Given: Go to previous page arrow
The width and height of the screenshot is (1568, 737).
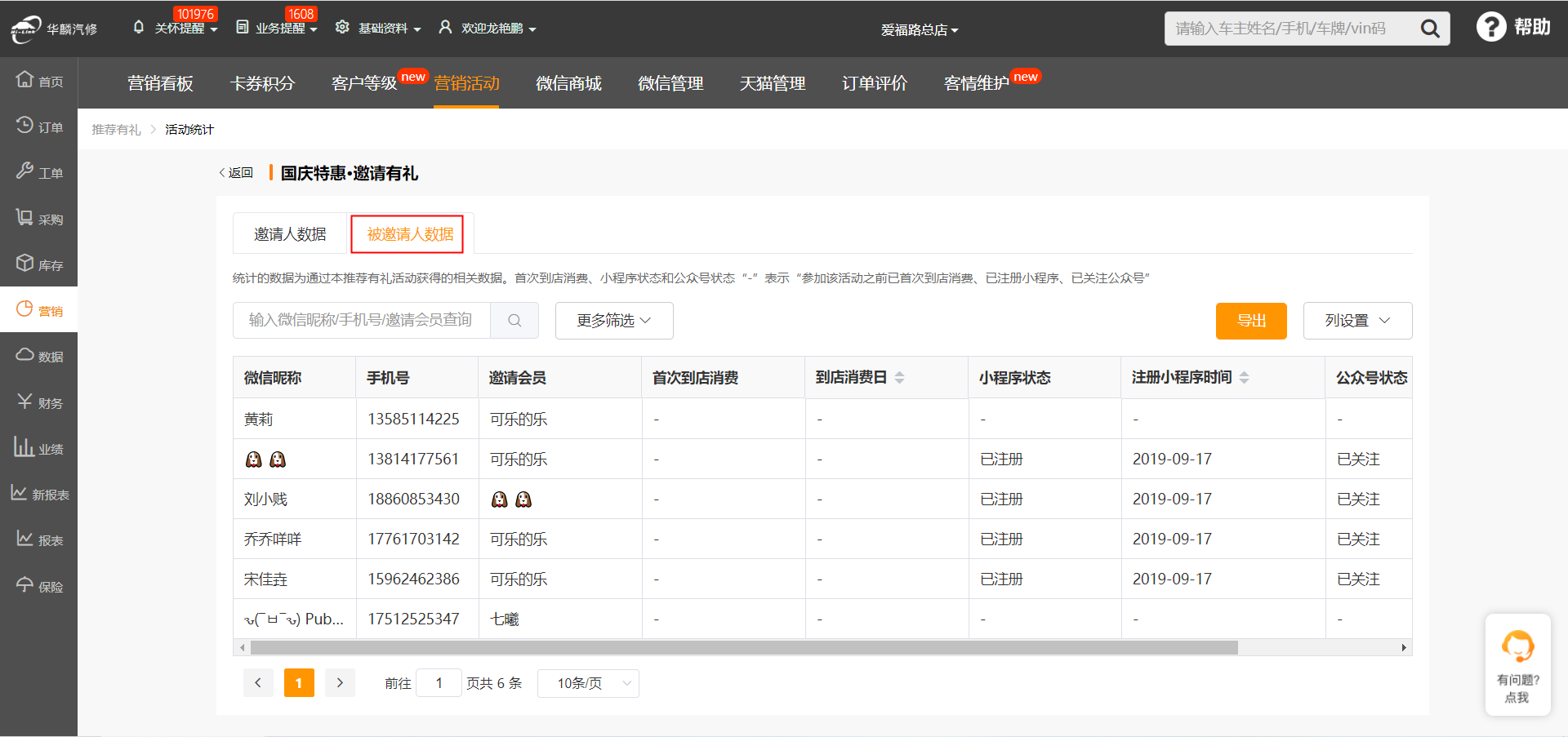Looking at the screenshot, I should click(258, 683).
